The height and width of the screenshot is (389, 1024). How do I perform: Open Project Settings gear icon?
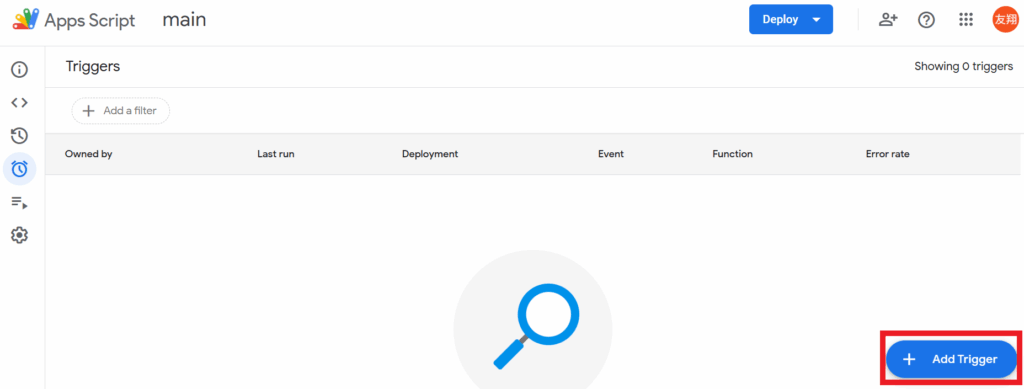(x=20, y=234)
